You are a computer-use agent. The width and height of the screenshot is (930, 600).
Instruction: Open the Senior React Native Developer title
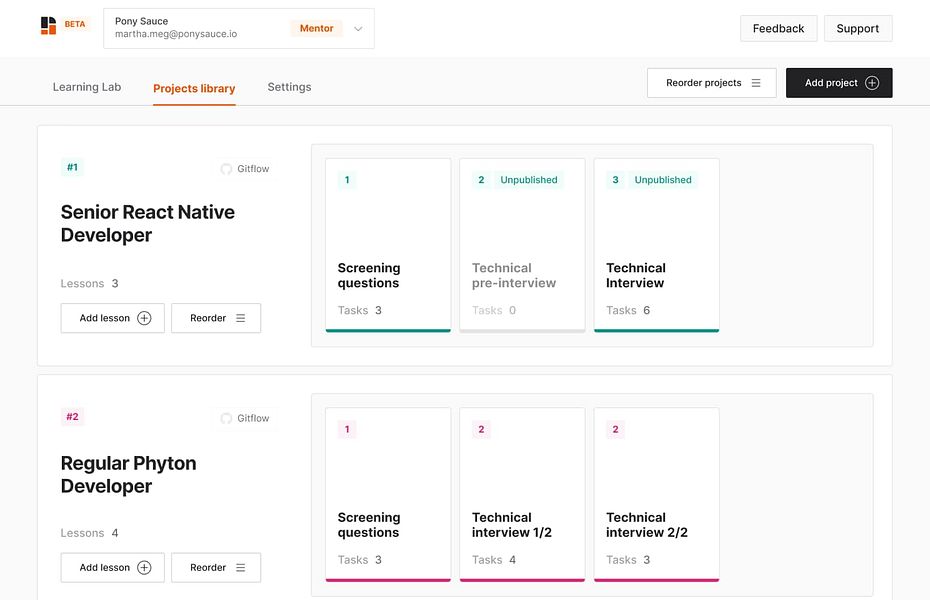[x=148, y=224]
